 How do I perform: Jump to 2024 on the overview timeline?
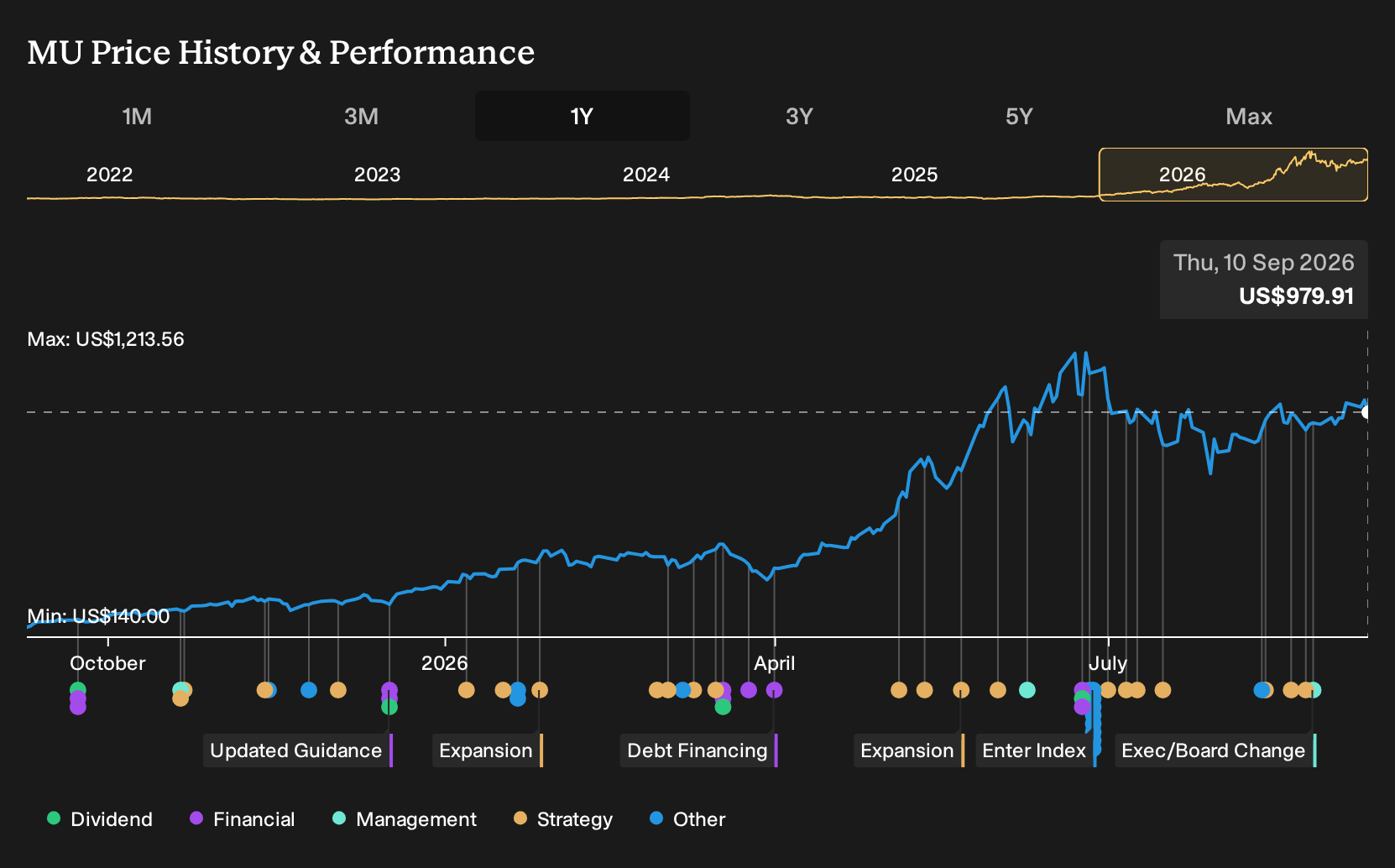(646, 175)
